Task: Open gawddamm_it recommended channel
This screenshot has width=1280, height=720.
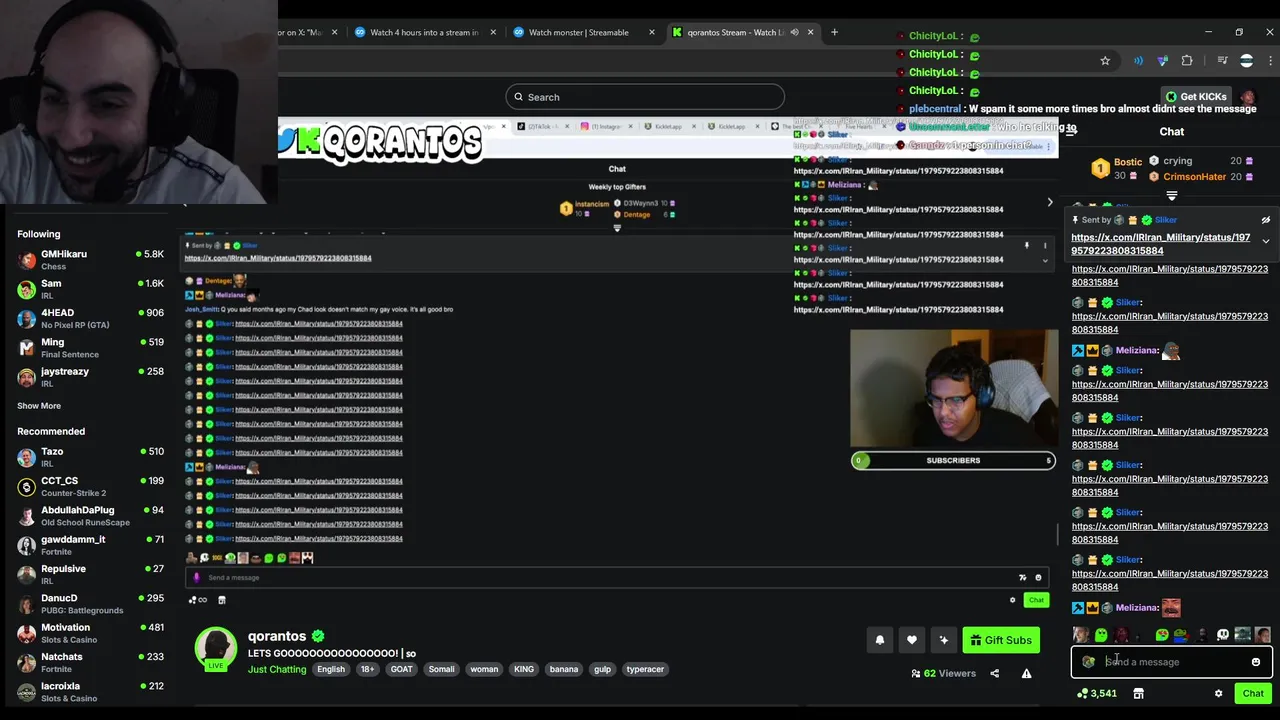Action: (90, 545)
